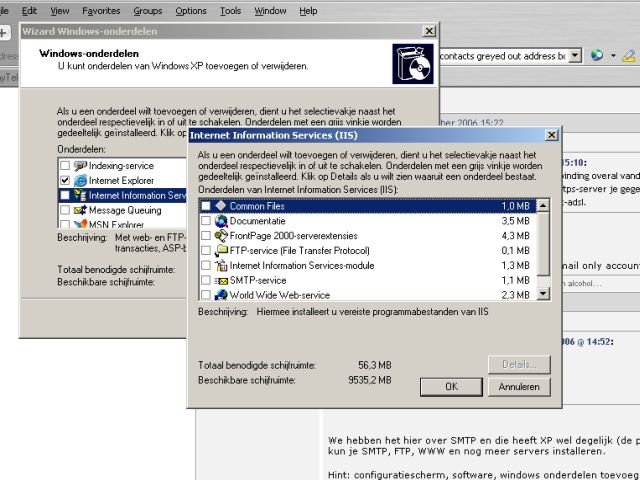The width and height of the screenshot is (640, 480).
Task: Click the SMTP-service envelope icon
Action: tap(221, 280)
